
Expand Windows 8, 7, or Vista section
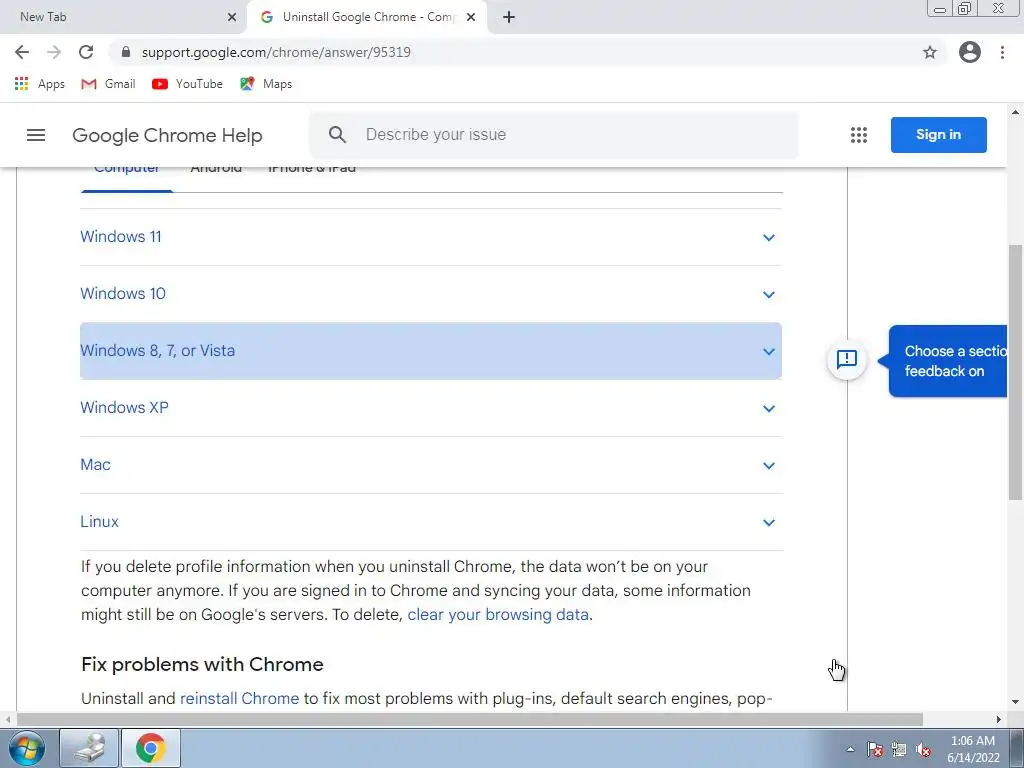coord(431,351)
